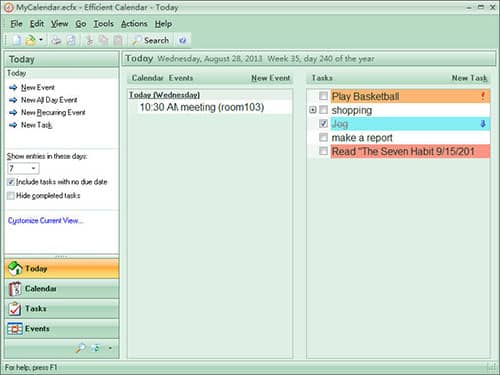This screenshot has height=375, width=500.
Task: Click the New document toolbar icon
Action: 17,40
